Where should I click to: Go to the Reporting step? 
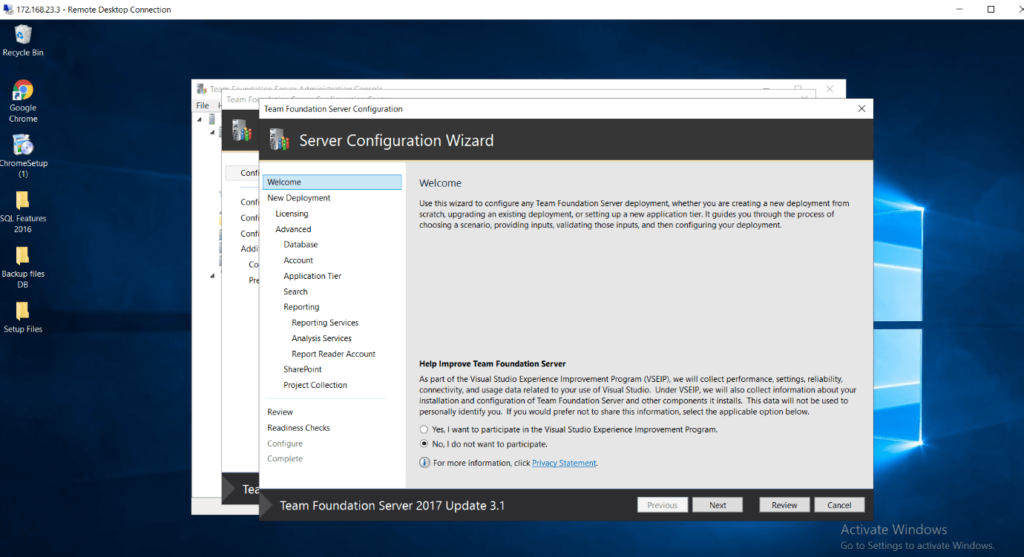(x=301, y=306)
